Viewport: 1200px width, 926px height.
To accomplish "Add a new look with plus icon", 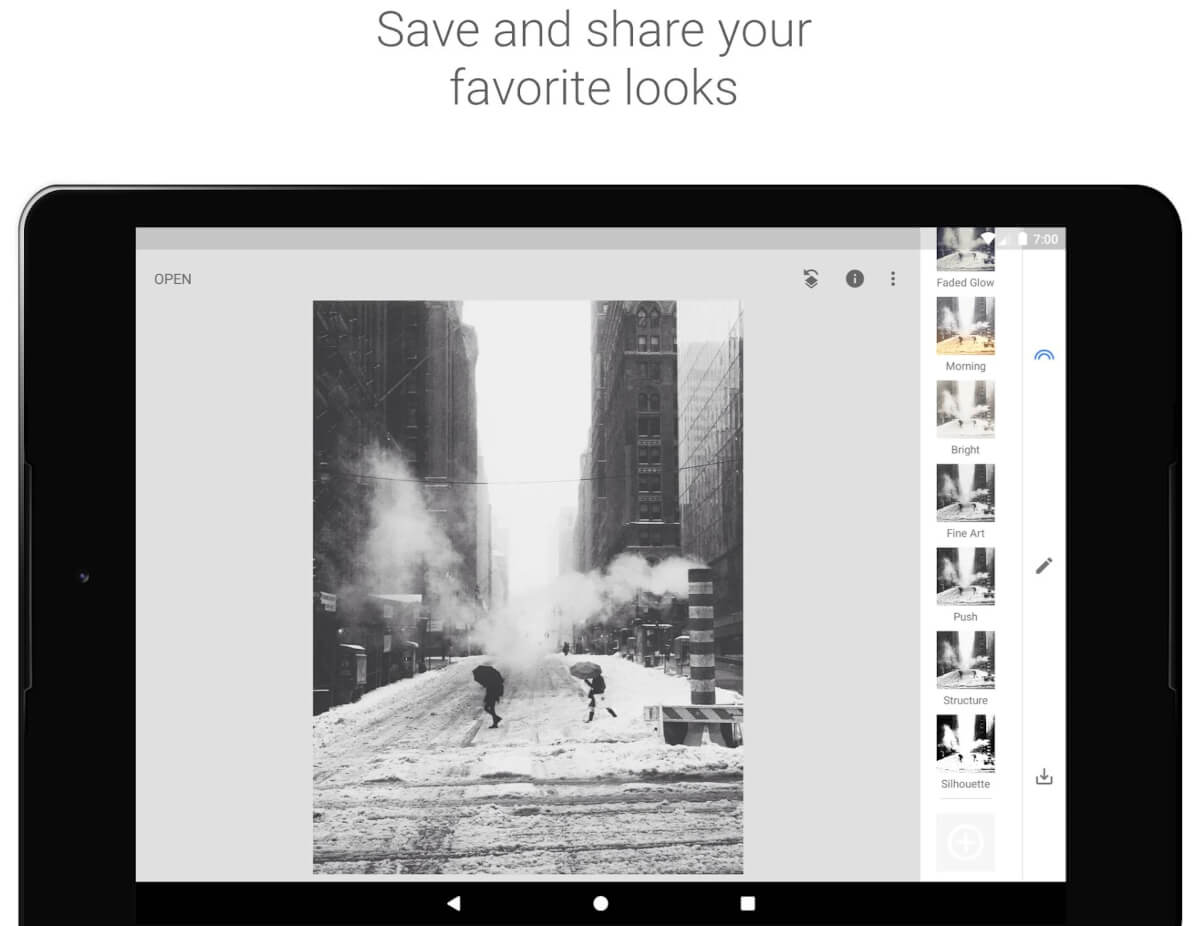I will [x=965, y=843].
